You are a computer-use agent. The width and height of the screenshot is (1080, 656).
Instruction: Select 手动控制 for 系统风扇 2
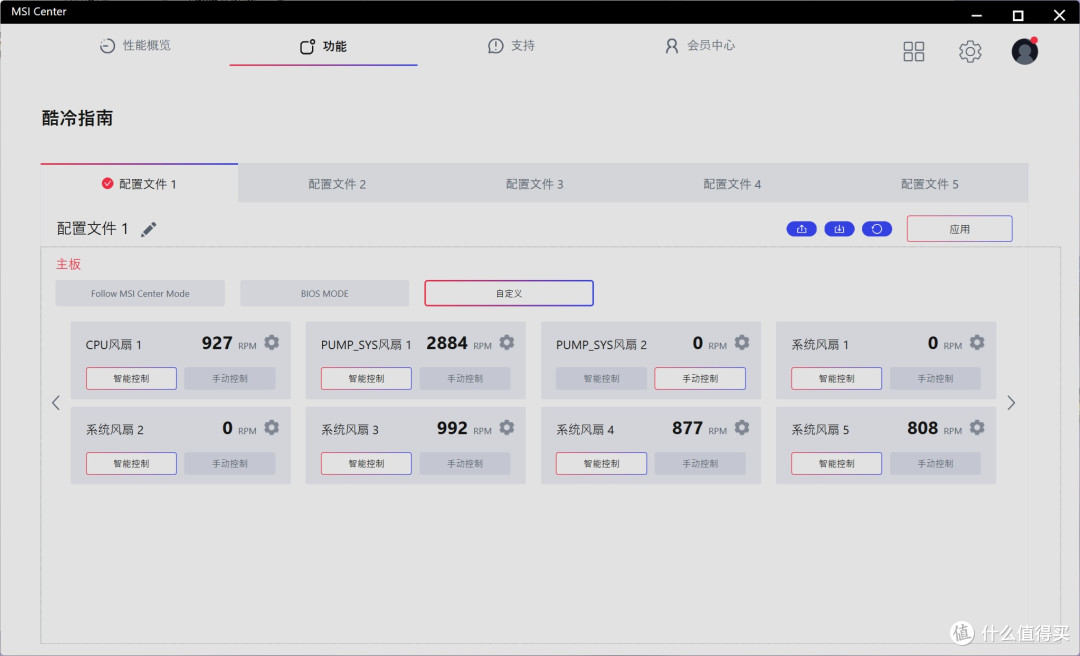pos(230,463)
